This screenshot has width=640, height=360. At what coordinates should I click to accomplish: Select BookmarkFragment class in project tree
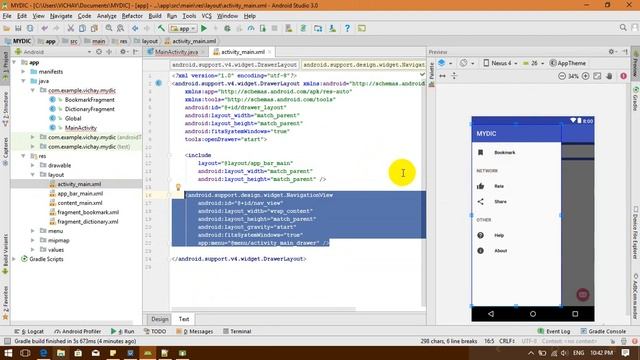[x=89, y=100]
